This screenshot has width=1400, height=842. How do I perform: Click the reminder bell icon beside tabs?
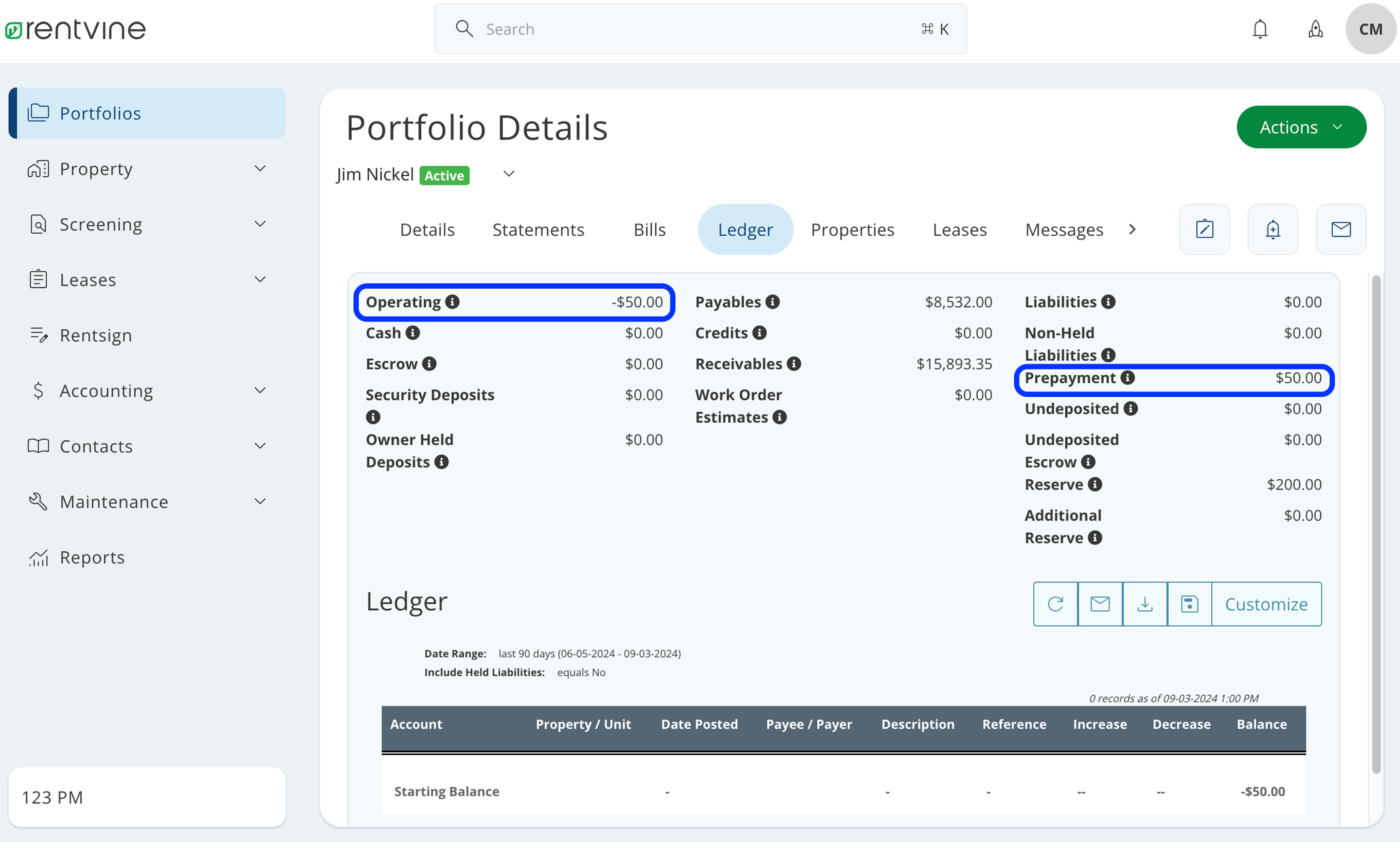pos(1272,230)
